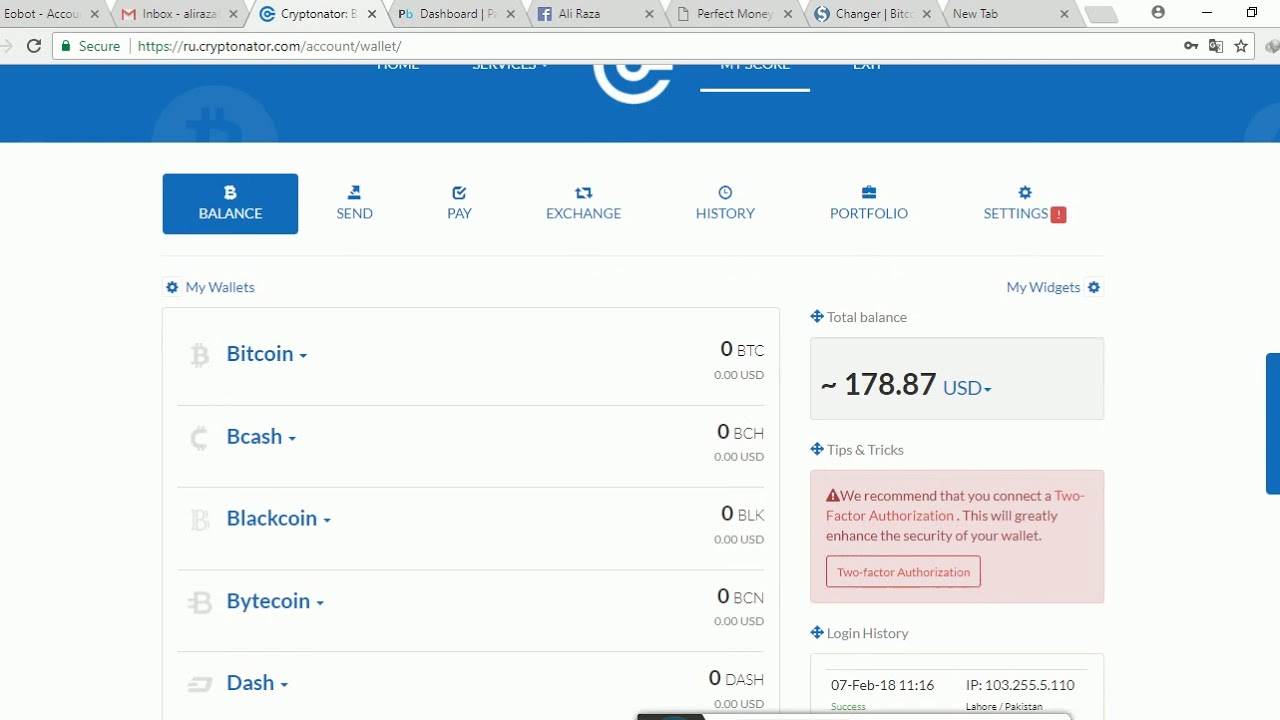Image resolution: width=1280 pixels, height=720 pixels.
Task: Open the Exchange tab
Action: [x=583, y=204]
